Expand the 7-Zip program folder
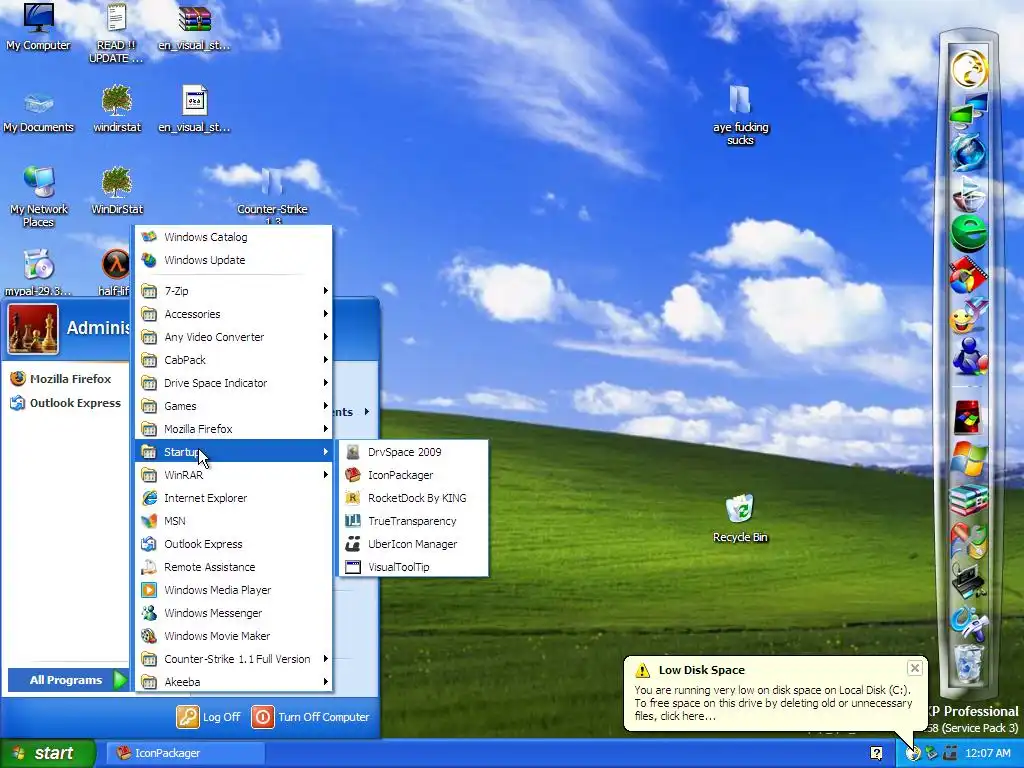The image size is (1024, 768). point(234,291)
